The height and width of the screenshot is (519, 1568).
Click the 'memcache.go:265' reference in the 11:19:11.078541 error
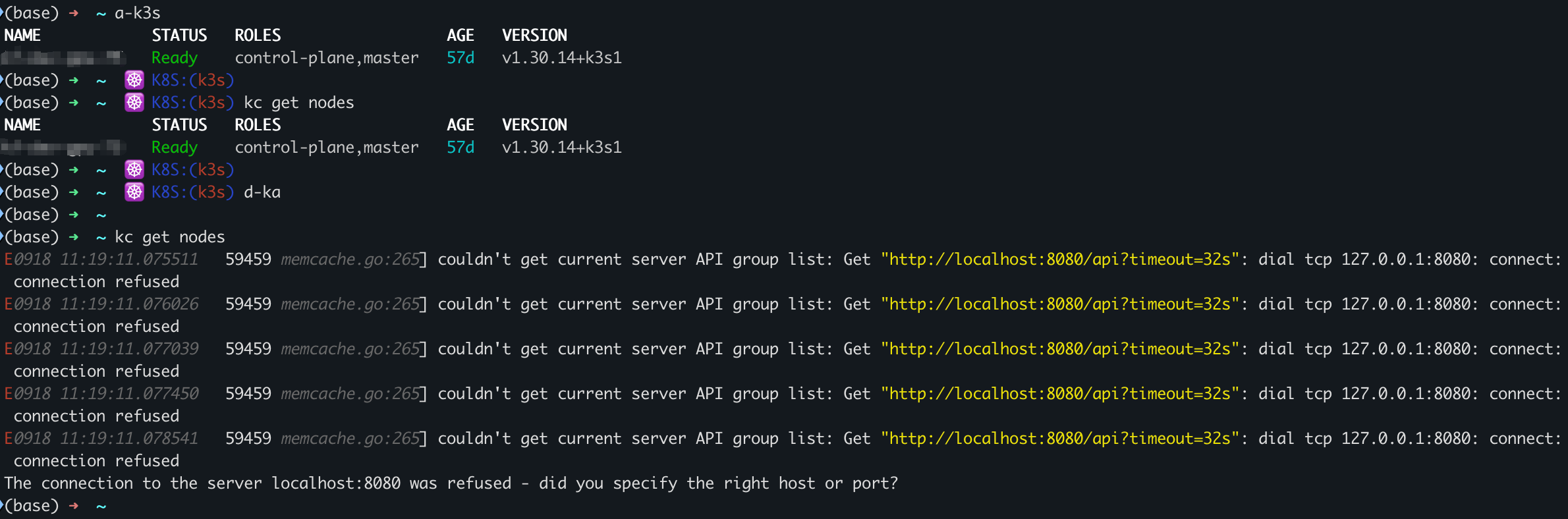pos(350,438)
